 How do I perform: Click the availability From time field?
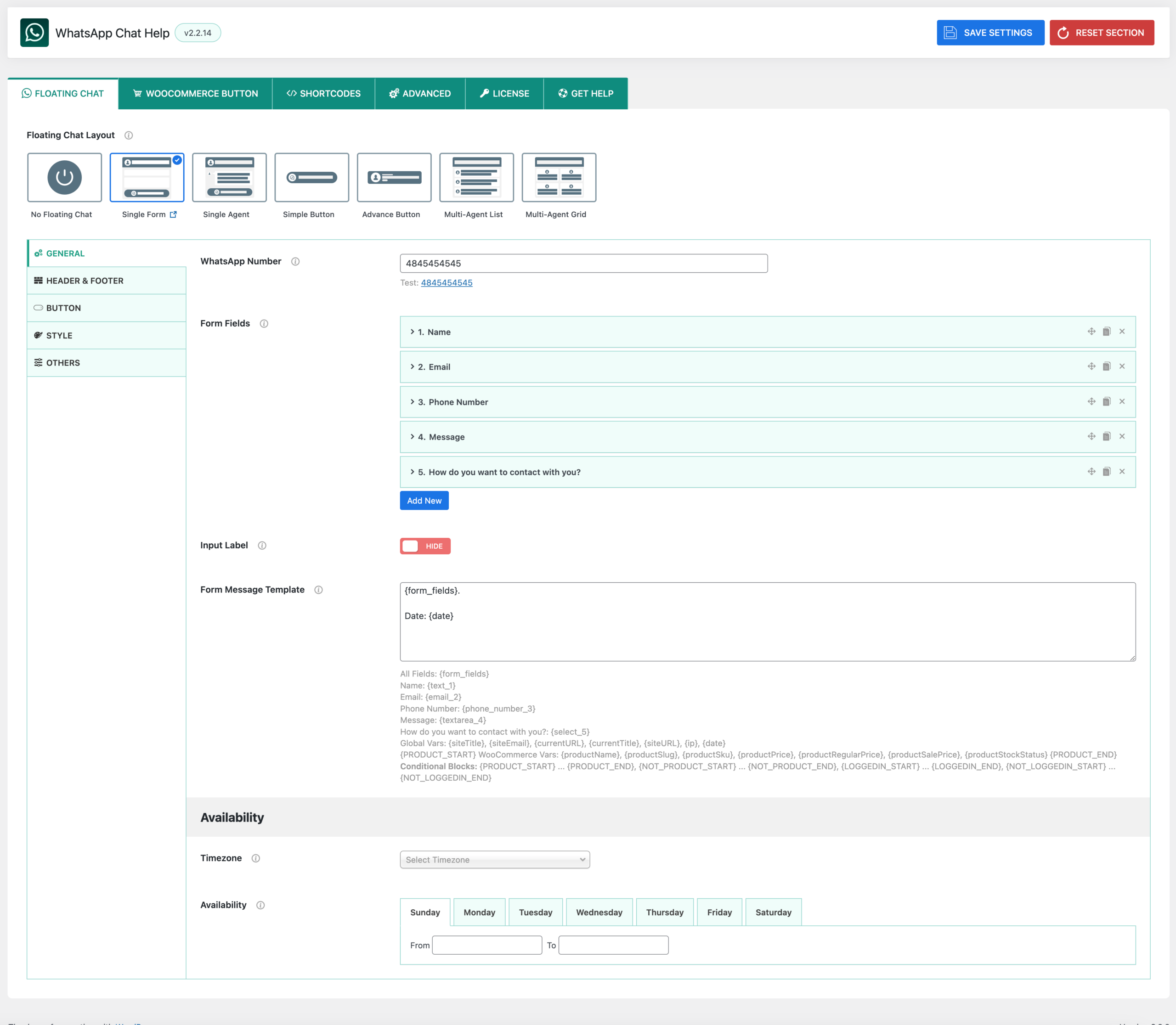point(487,946)
